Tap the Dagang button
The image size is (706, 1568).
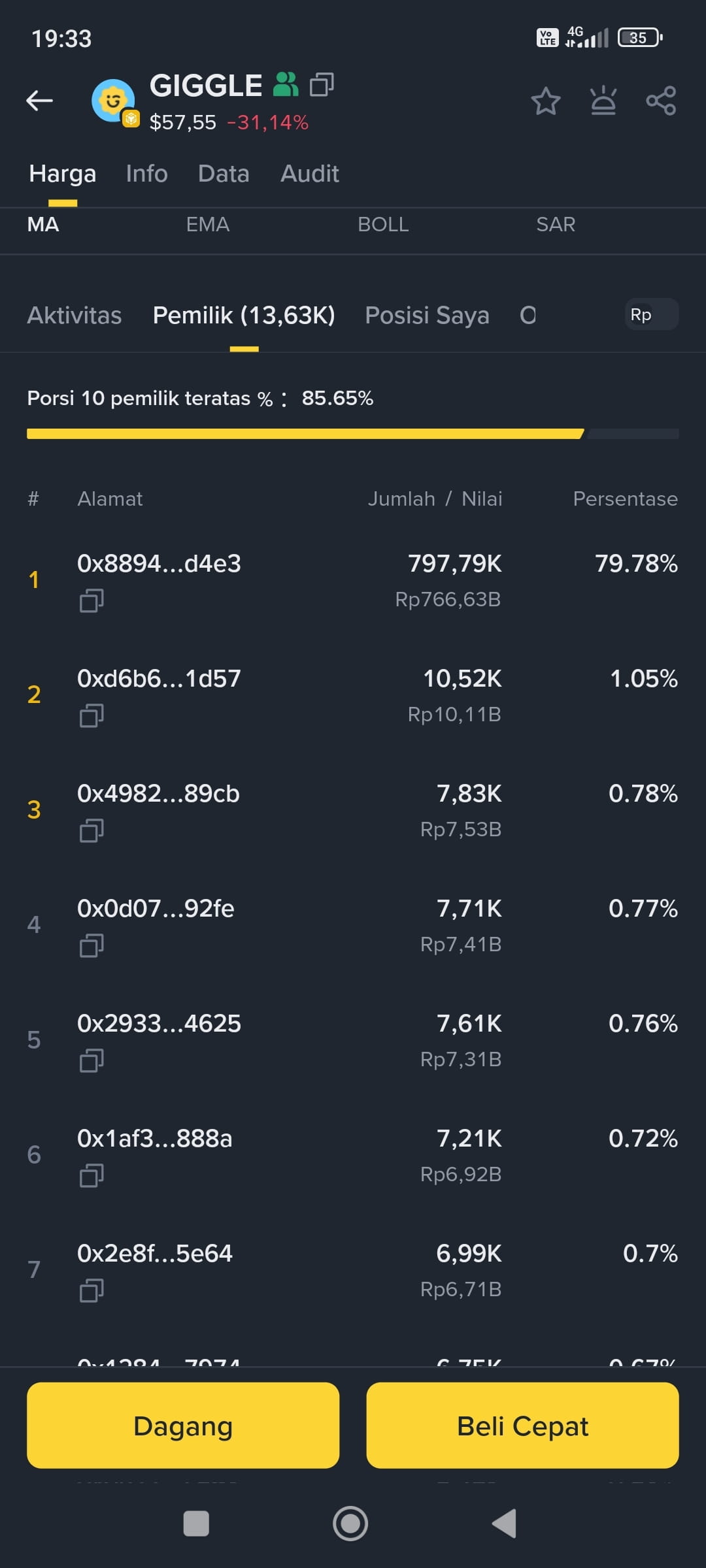pos(183,1426)
